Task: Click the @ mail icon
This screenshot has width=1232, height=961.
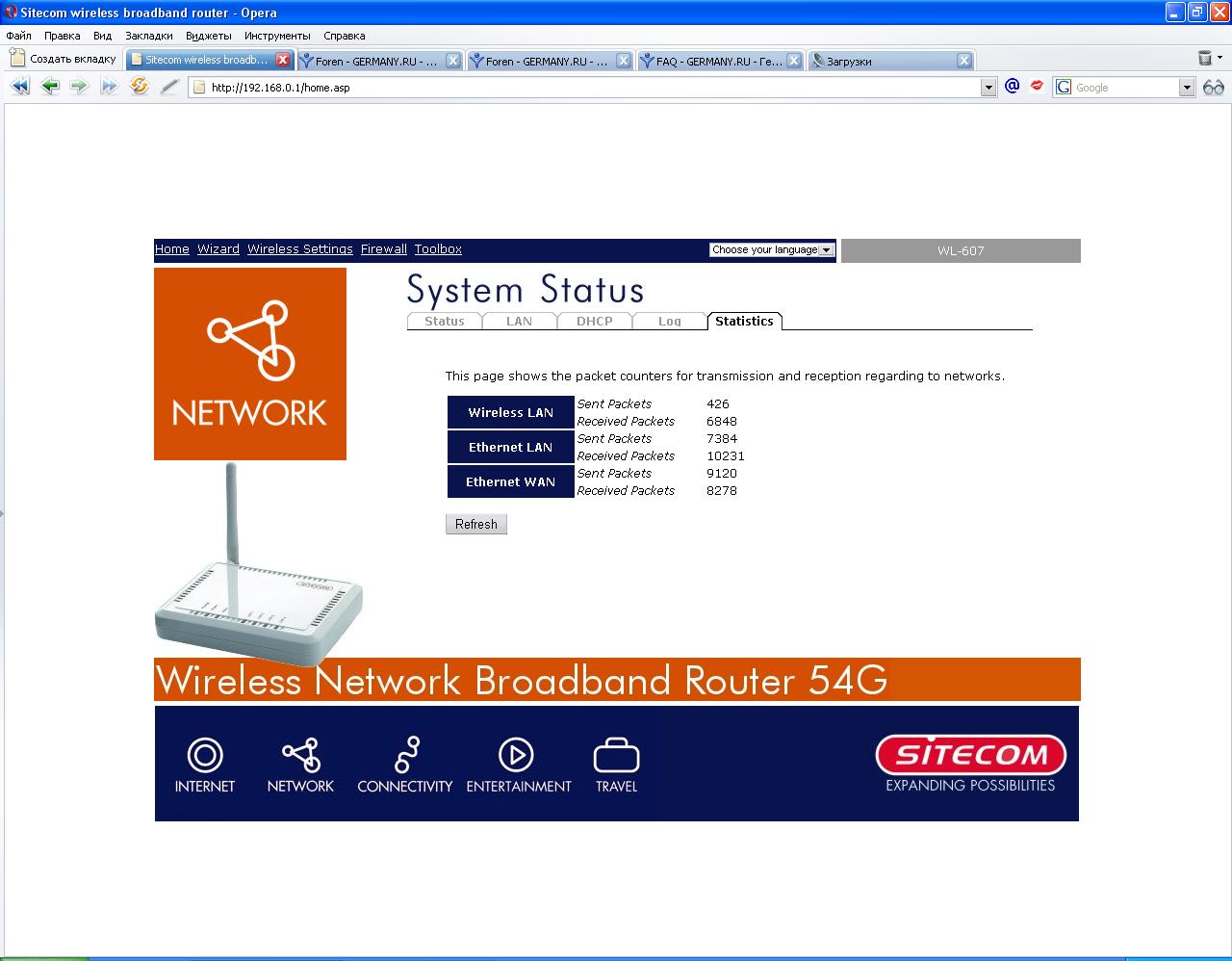Action: coord(1012,86)
